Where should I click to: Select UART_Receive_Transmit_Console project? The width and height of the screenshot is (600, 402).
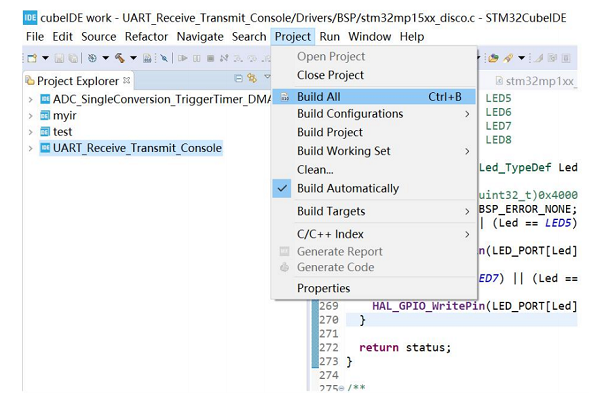(x=131, y=148)
